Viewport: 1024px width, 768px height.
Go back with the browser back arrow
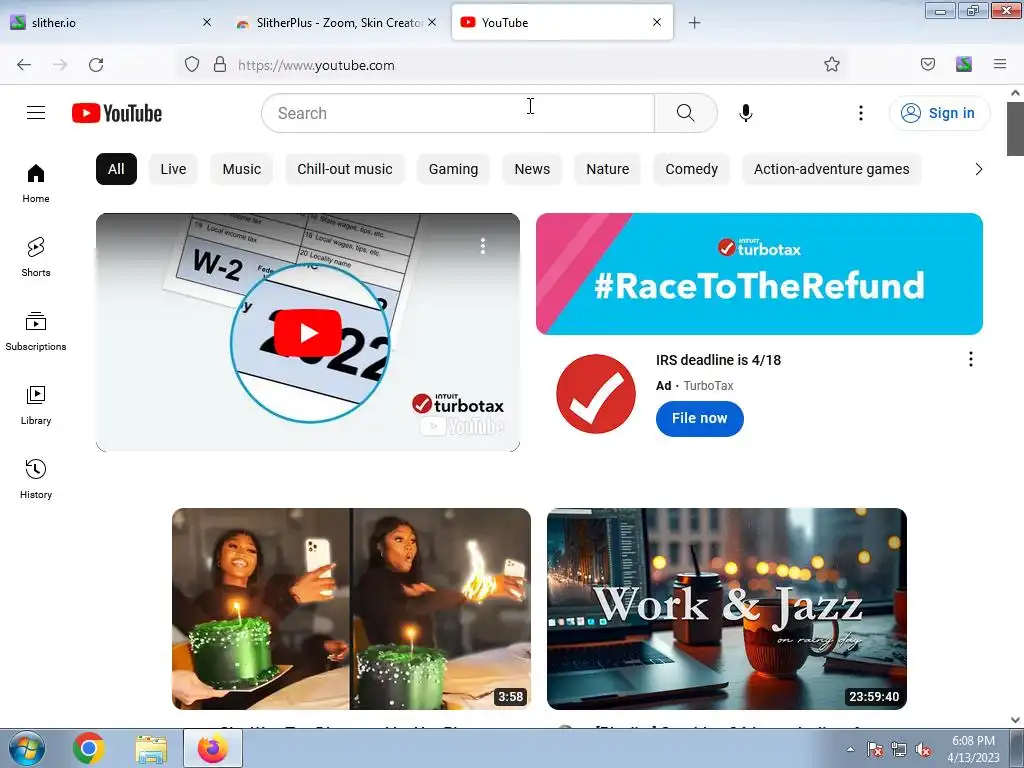(x=24, y=65)
